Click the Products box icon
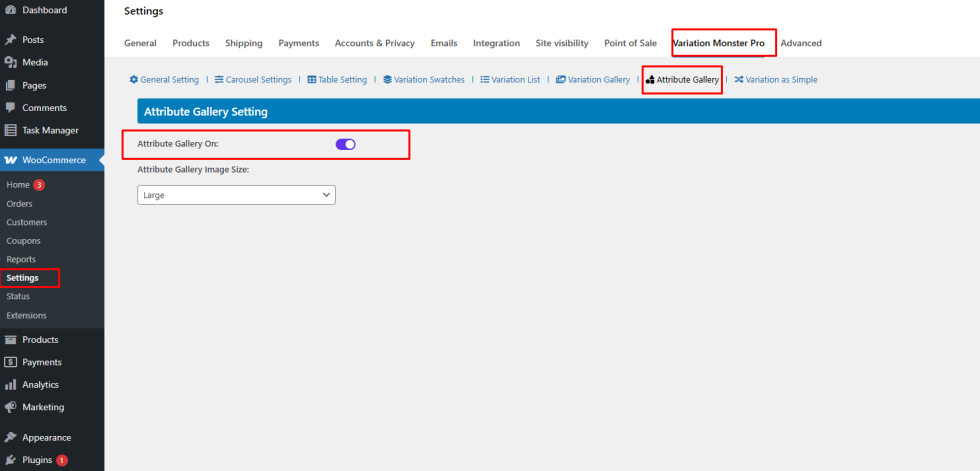 click(10, 340)
